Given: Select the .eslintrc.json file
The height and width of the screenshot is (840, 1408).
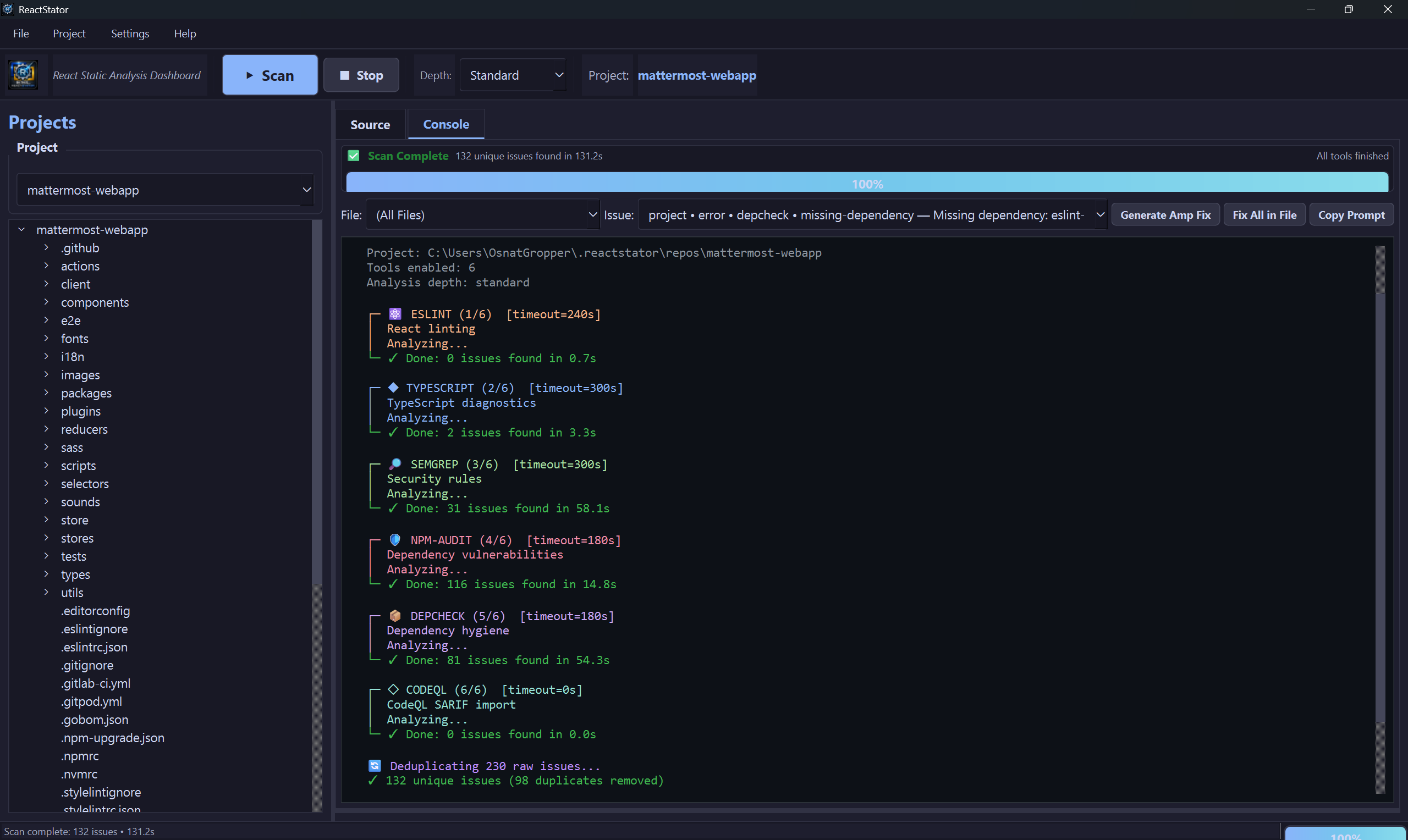Looking at the screenshot, I should pyautogui.click(x=94, y=646).
